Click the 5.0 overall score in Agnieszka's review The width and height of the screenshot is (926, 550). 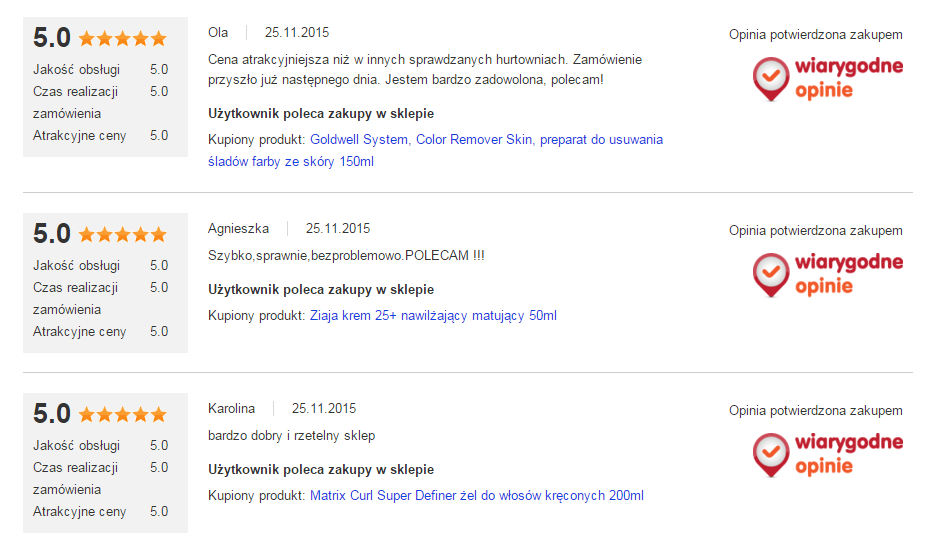tap(52, 234)
